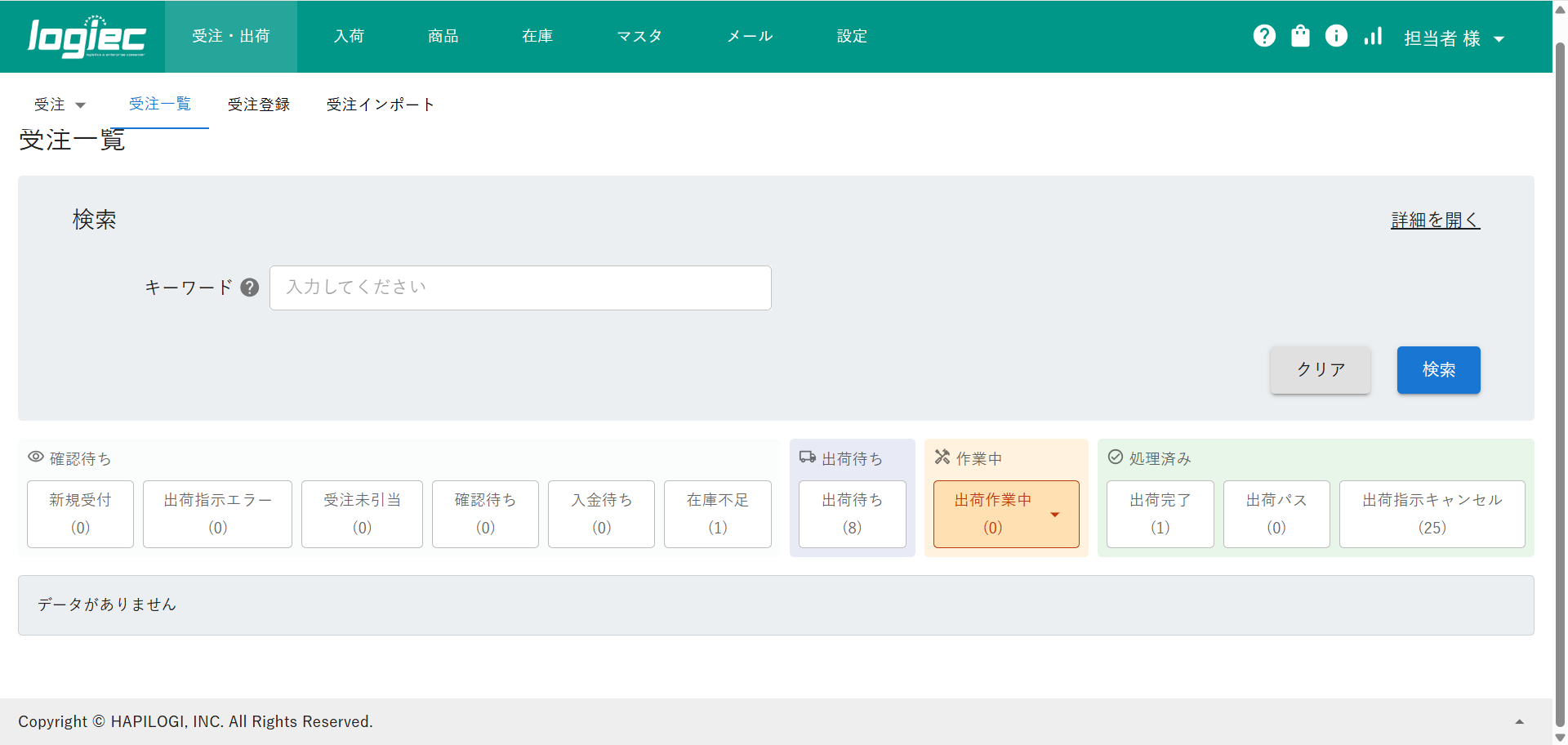Screen dimensions: 1568x745
Task: Click the keyword help tooltip icon
Action: [x=250, y=288]
